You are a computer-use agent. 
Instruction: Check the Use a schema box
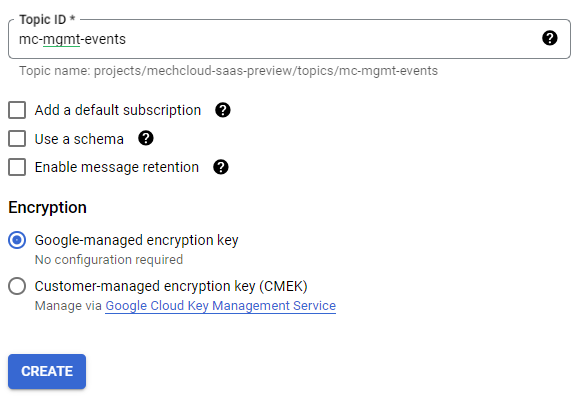17,139
